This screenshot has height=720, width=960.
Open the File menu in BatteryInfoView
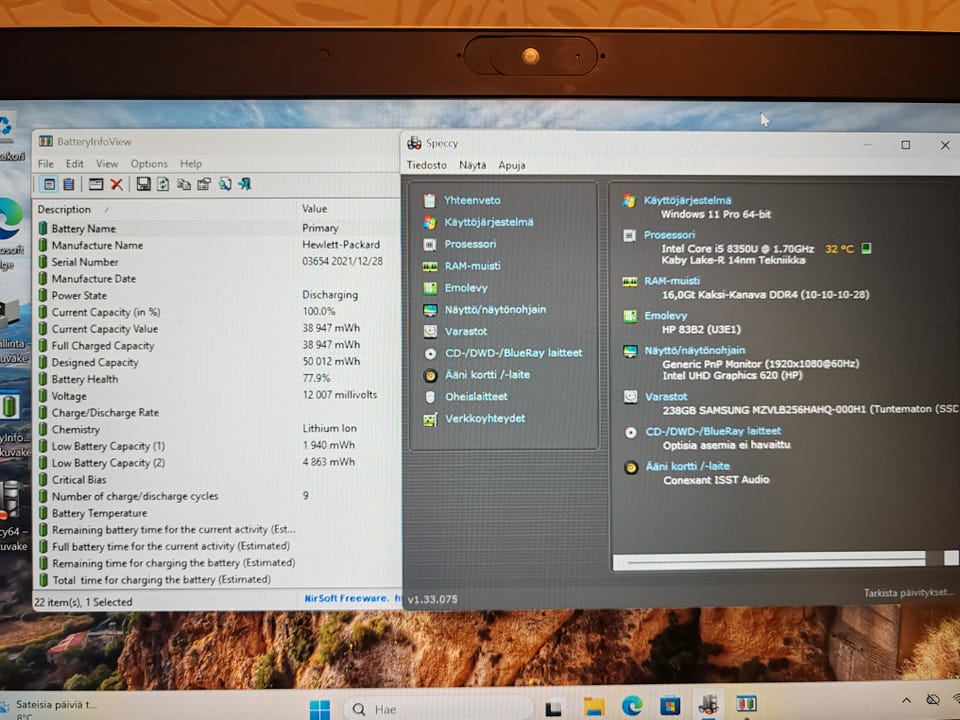pyautogui.click(x=46, y=163)
